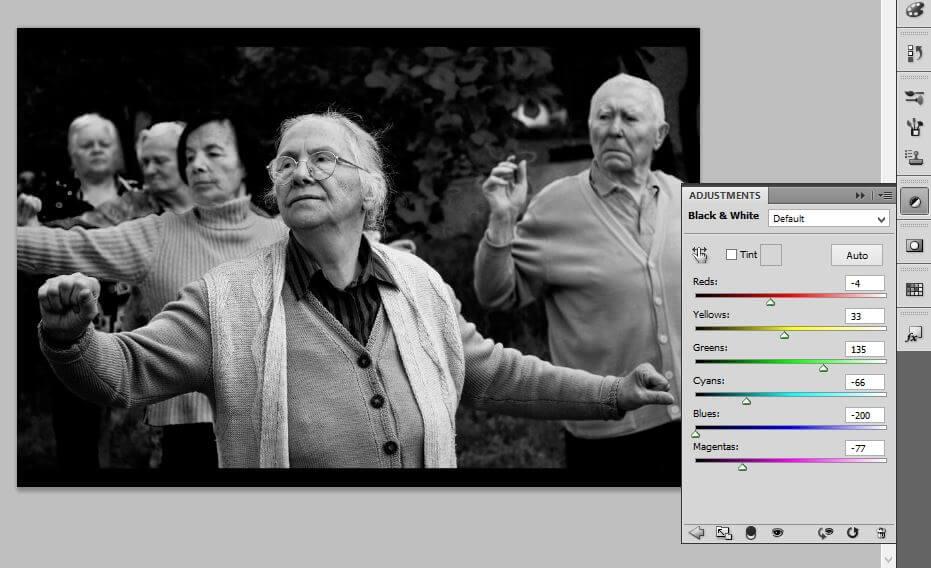Select the on-image targeted adjustment tool

(x=700, y=255)
